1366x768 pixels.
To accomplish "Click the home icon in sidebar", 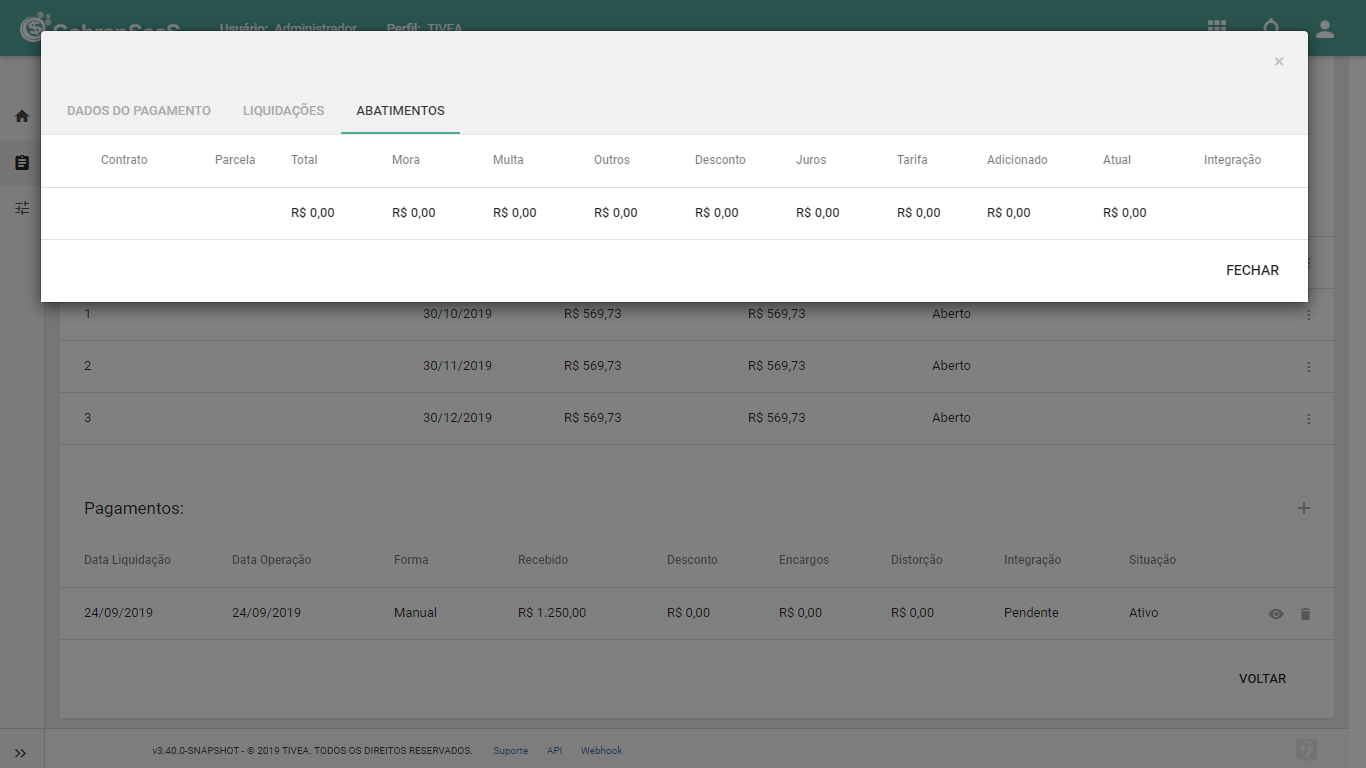I will [x=22, y=116].
